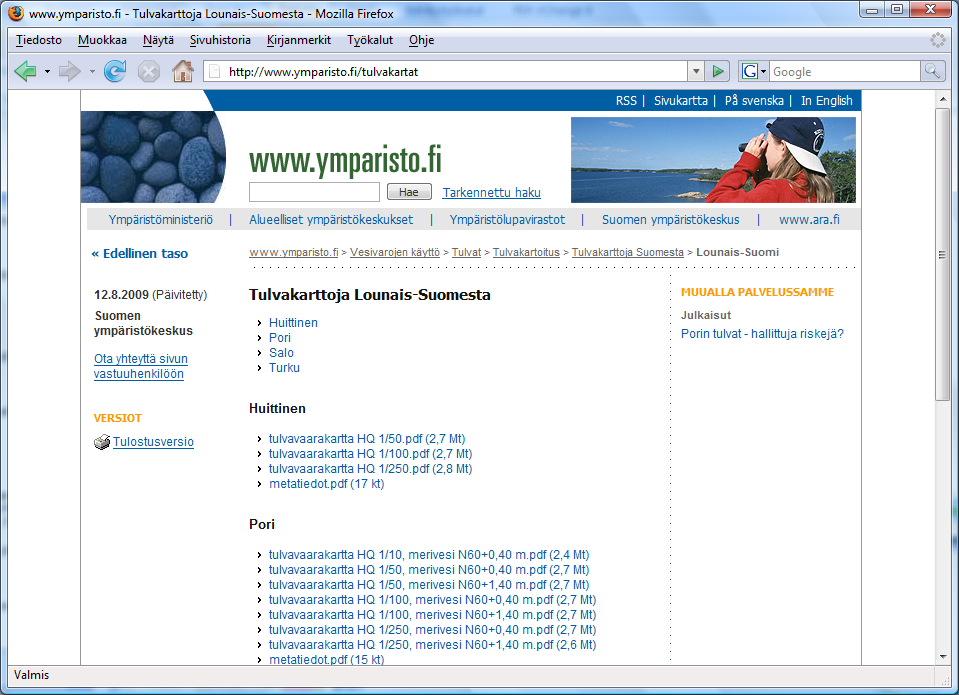Jump to Turku anchor link
The image size is (959, 695).
(x=284, y=368)
